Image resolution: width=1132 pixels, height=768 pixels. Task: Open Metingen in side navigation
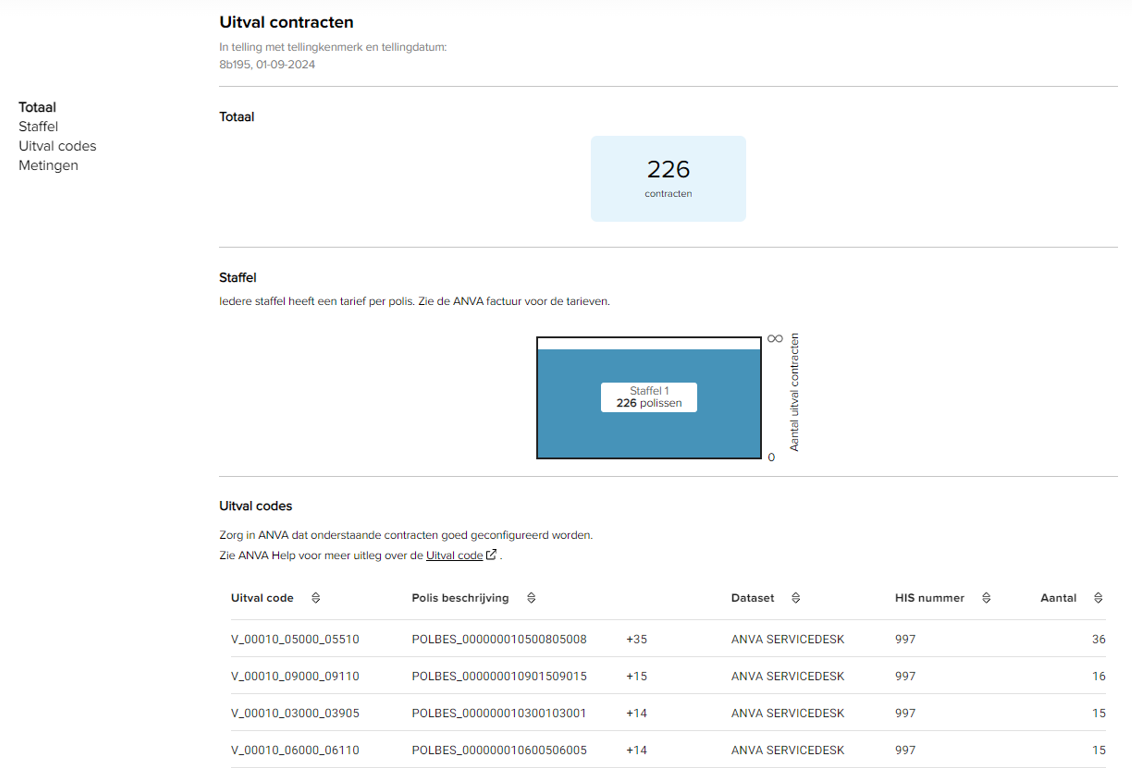coord(48,166)
